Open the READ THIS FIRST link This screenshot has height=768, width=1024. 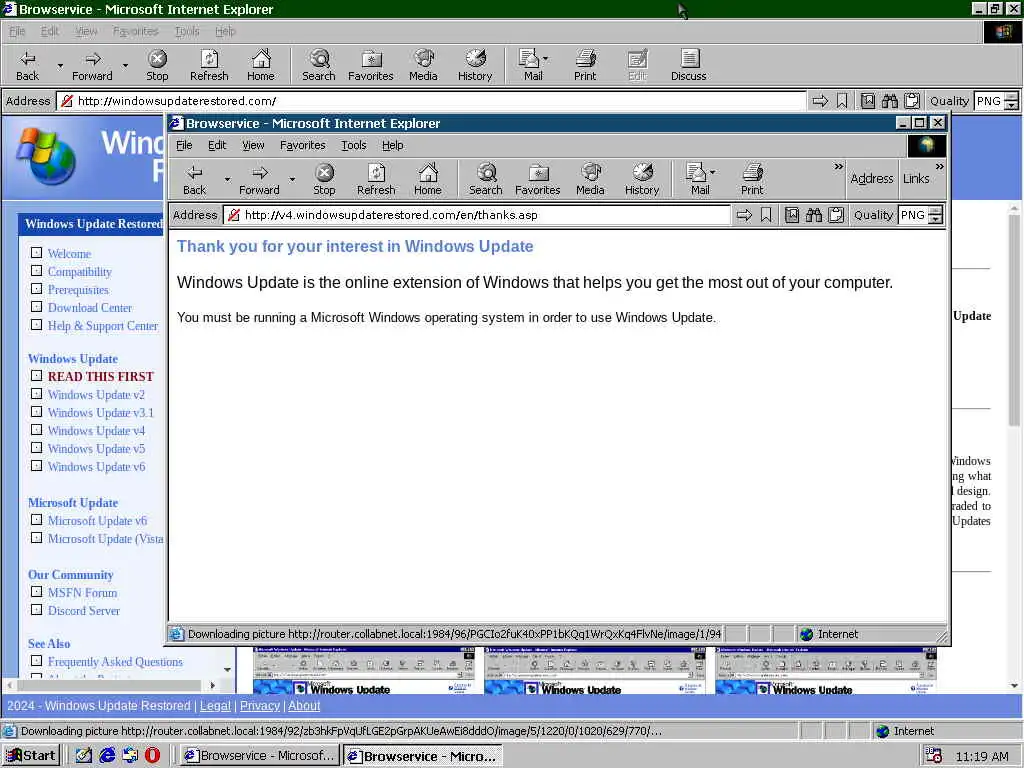point(101,376)
